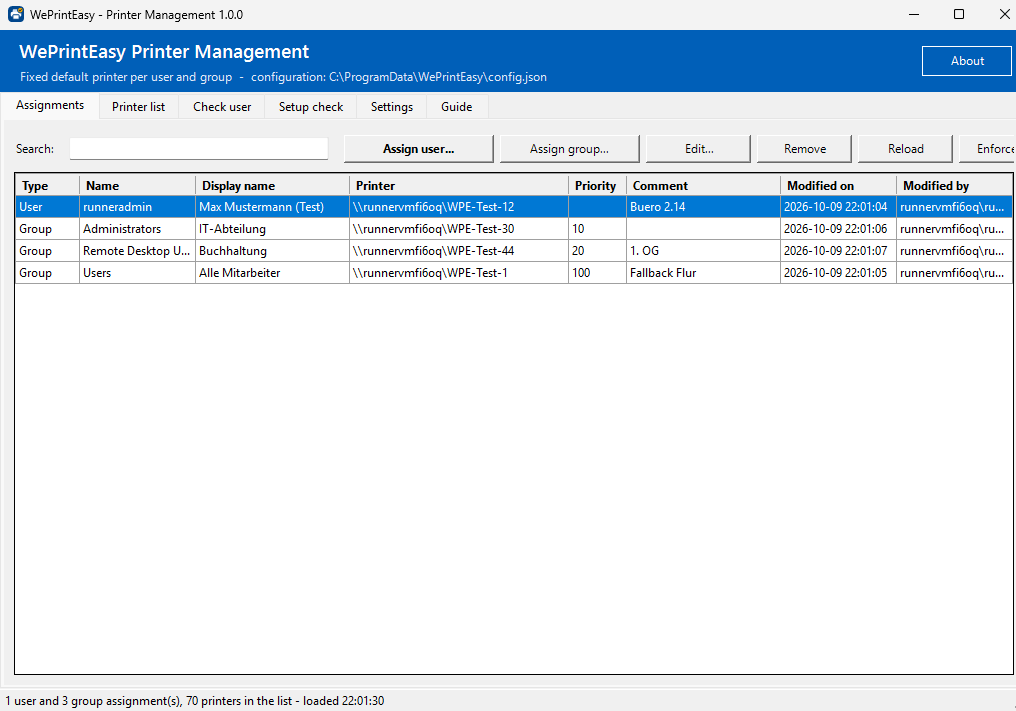This screenshot has width=1016, height=711.
Task: Click the Fallback Flur comment cell
Action: (703, 273)
